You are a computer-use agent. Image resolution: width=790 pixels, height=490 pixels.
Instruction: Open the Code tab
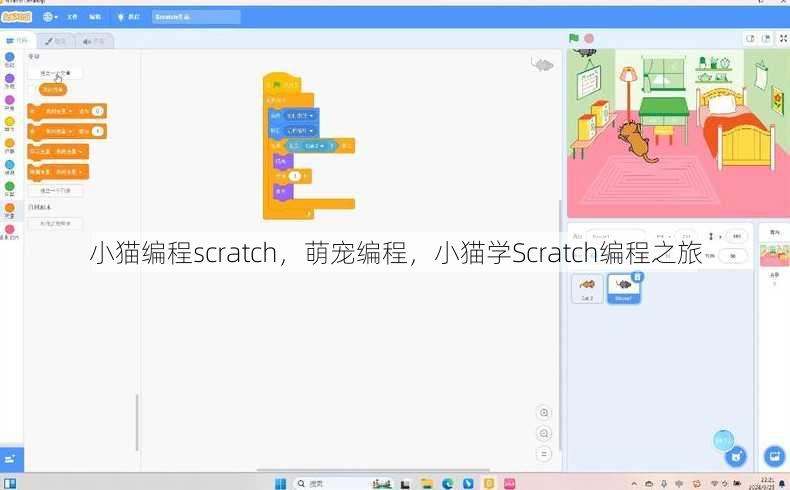pyautogui.click(x=18, y=41)
